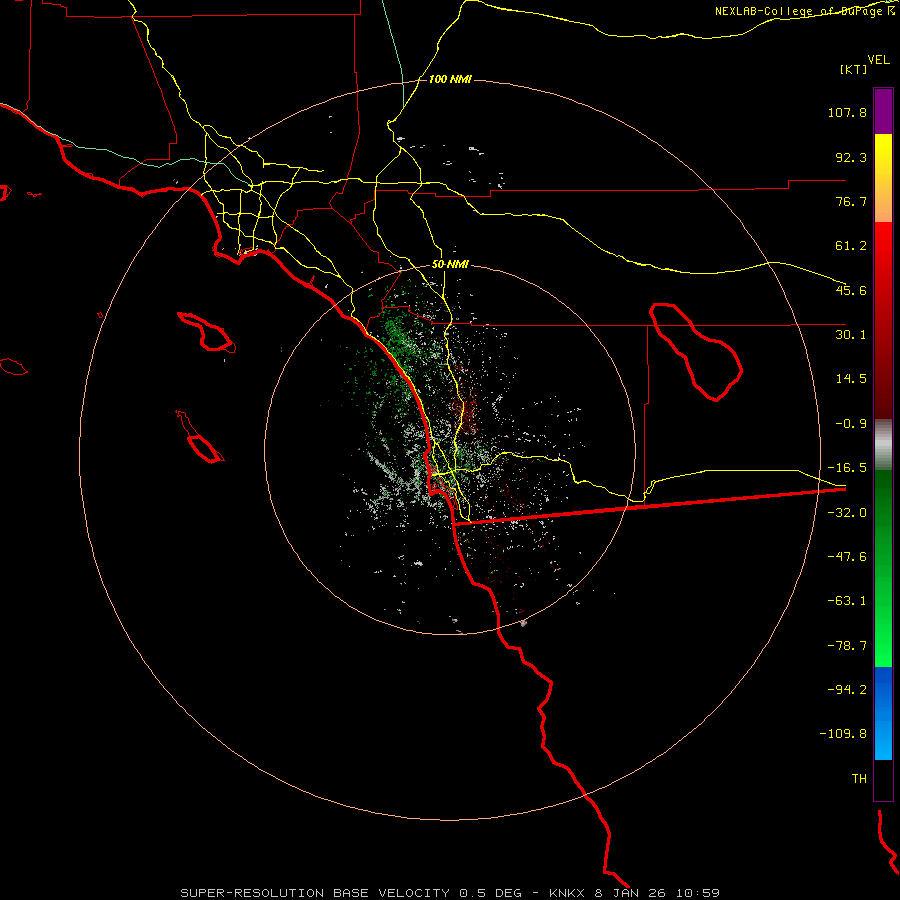The image size is (900, 900).
Task: Click the Salton Sea outline on map
Action: 696,351
